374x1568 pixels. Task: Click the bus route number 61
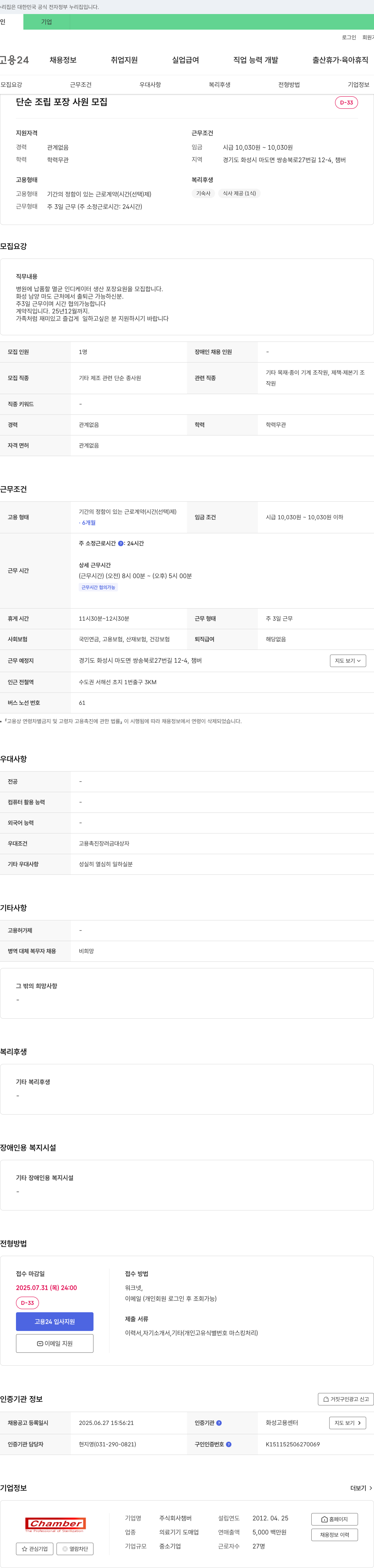(82, 703)
